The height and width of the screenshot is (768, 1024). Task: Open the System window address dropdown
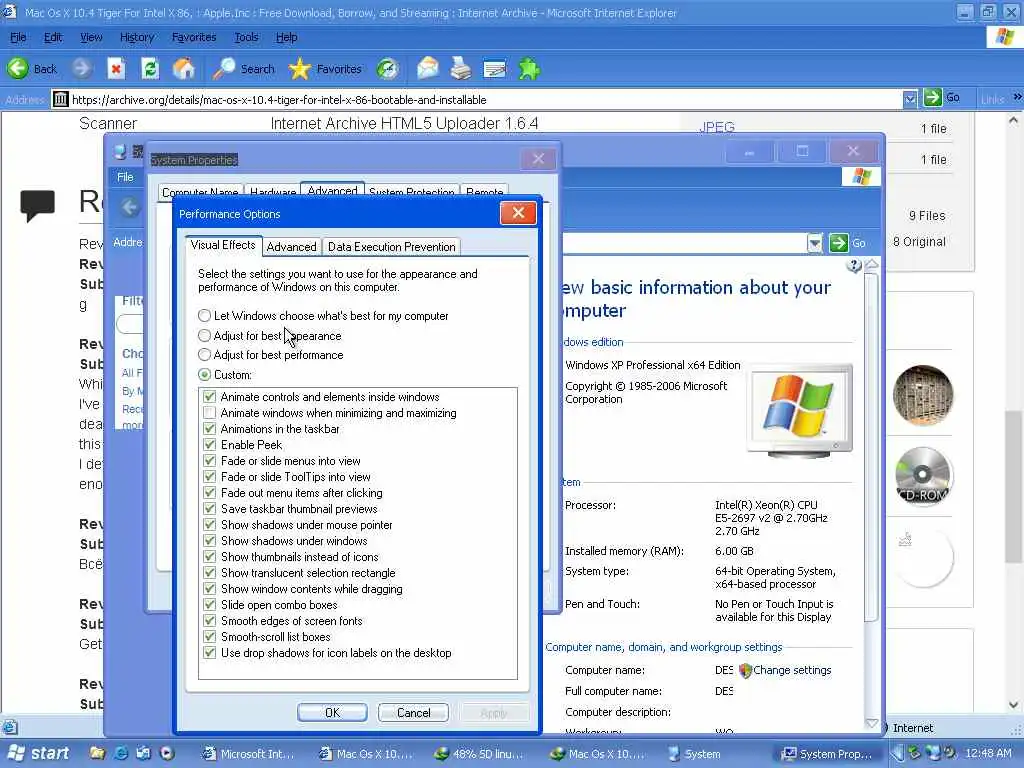pos(814,244)
